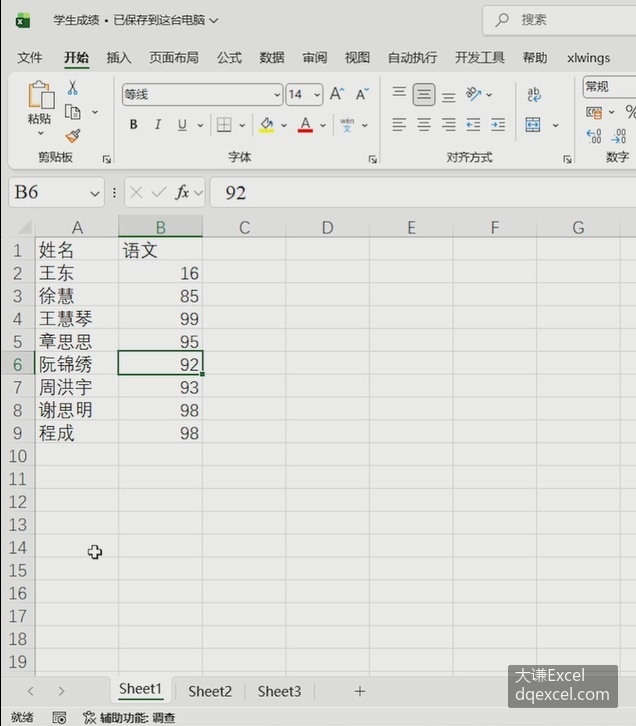Toggle Bold formatting

[x=133, y=125]
